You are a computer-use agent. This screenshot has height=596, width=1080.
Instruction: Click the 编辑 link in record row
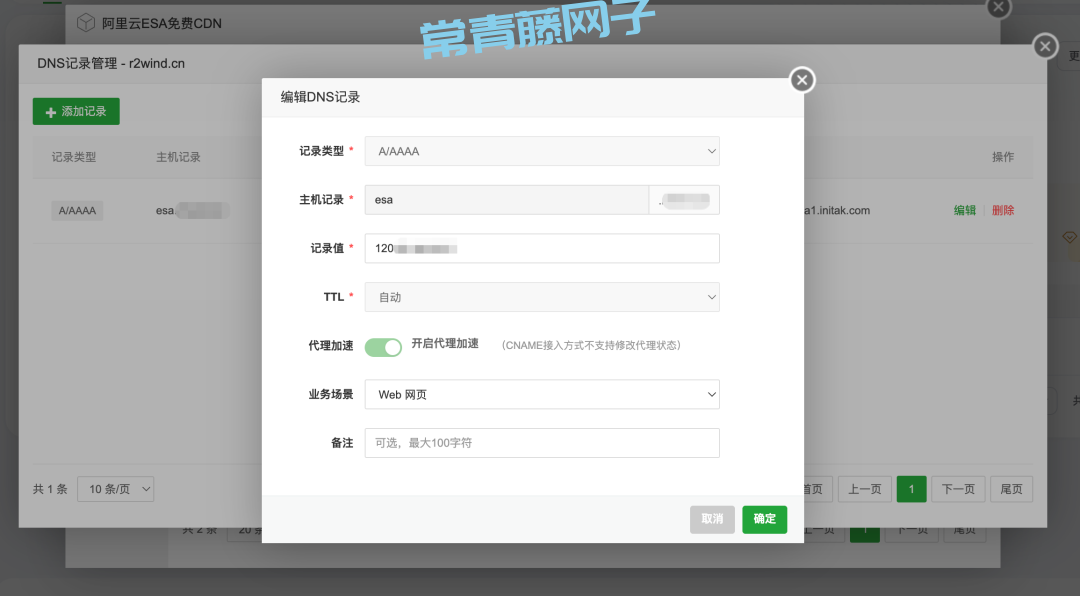[964, 211]
